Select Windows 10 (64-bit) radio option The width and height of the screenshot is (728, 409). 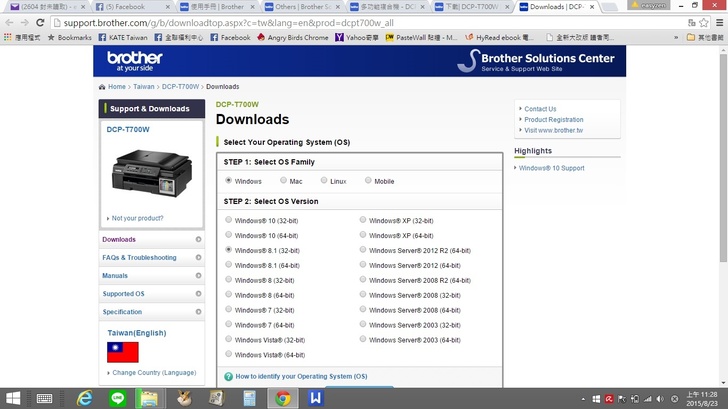[x=229, y=235]
